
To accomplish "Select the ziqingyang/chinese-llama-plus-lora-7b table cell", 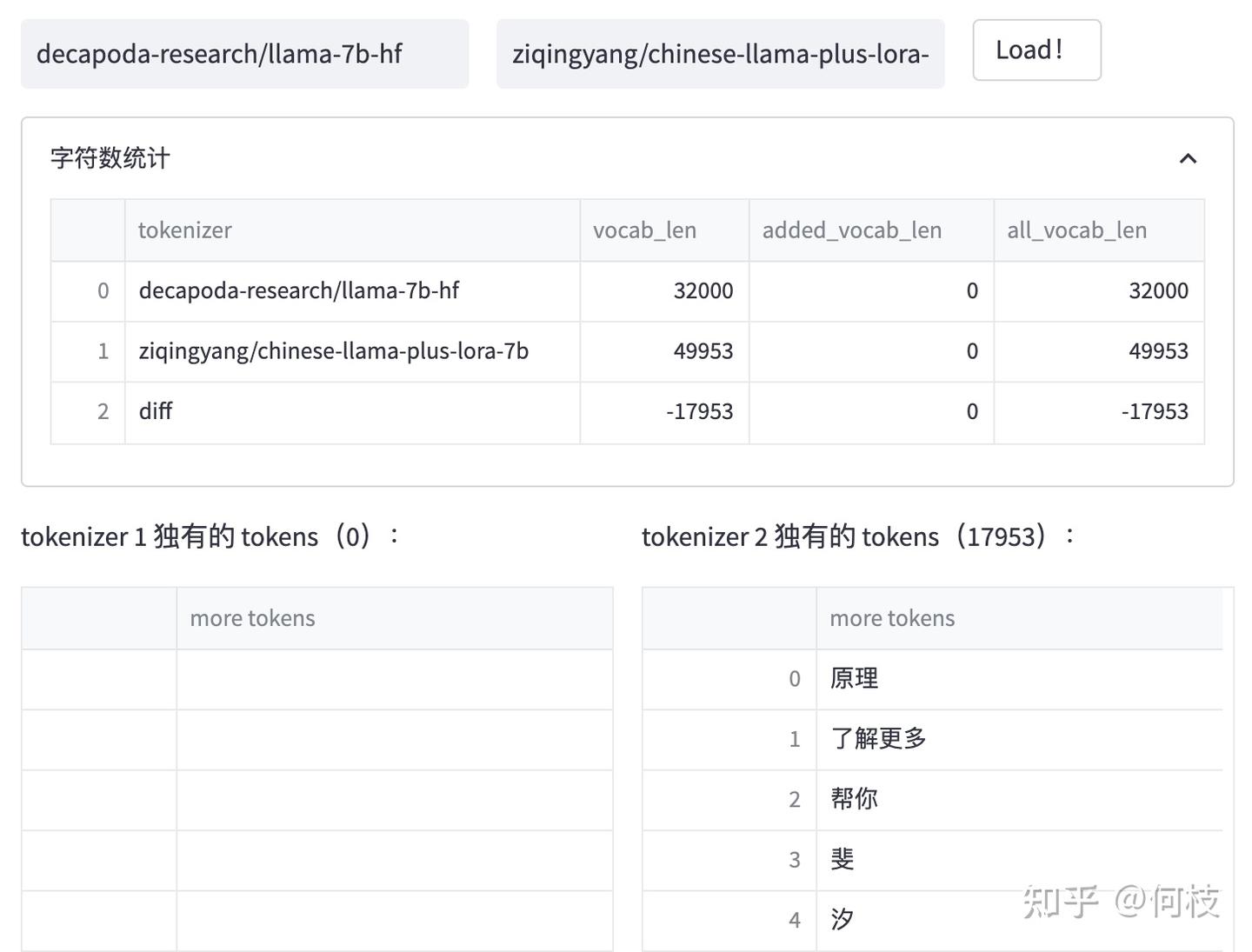I will 352,352.
